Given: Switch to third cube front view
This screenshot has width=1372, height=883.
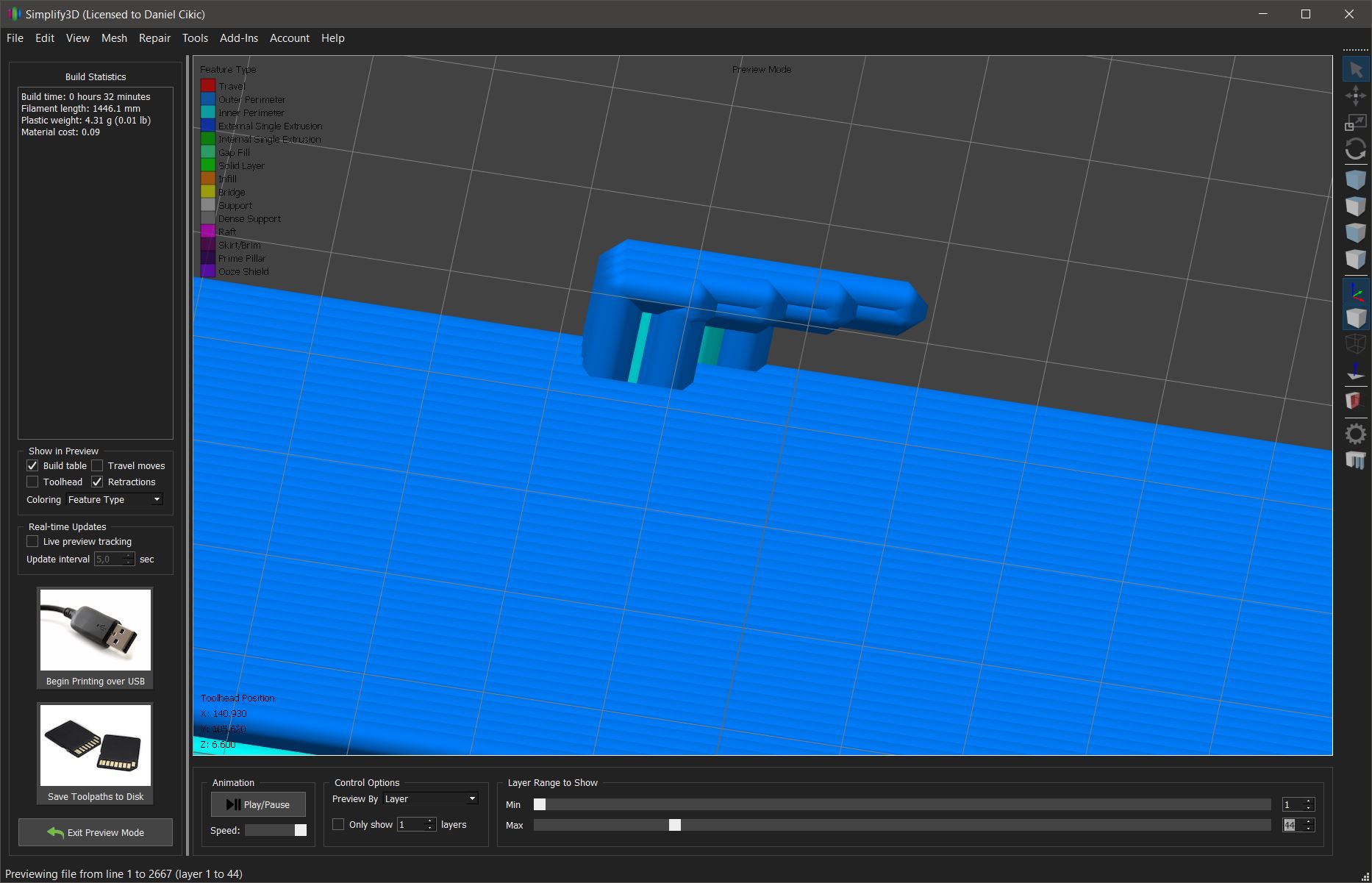Looking at the screenshot, I should click(x=1356, y=232).
